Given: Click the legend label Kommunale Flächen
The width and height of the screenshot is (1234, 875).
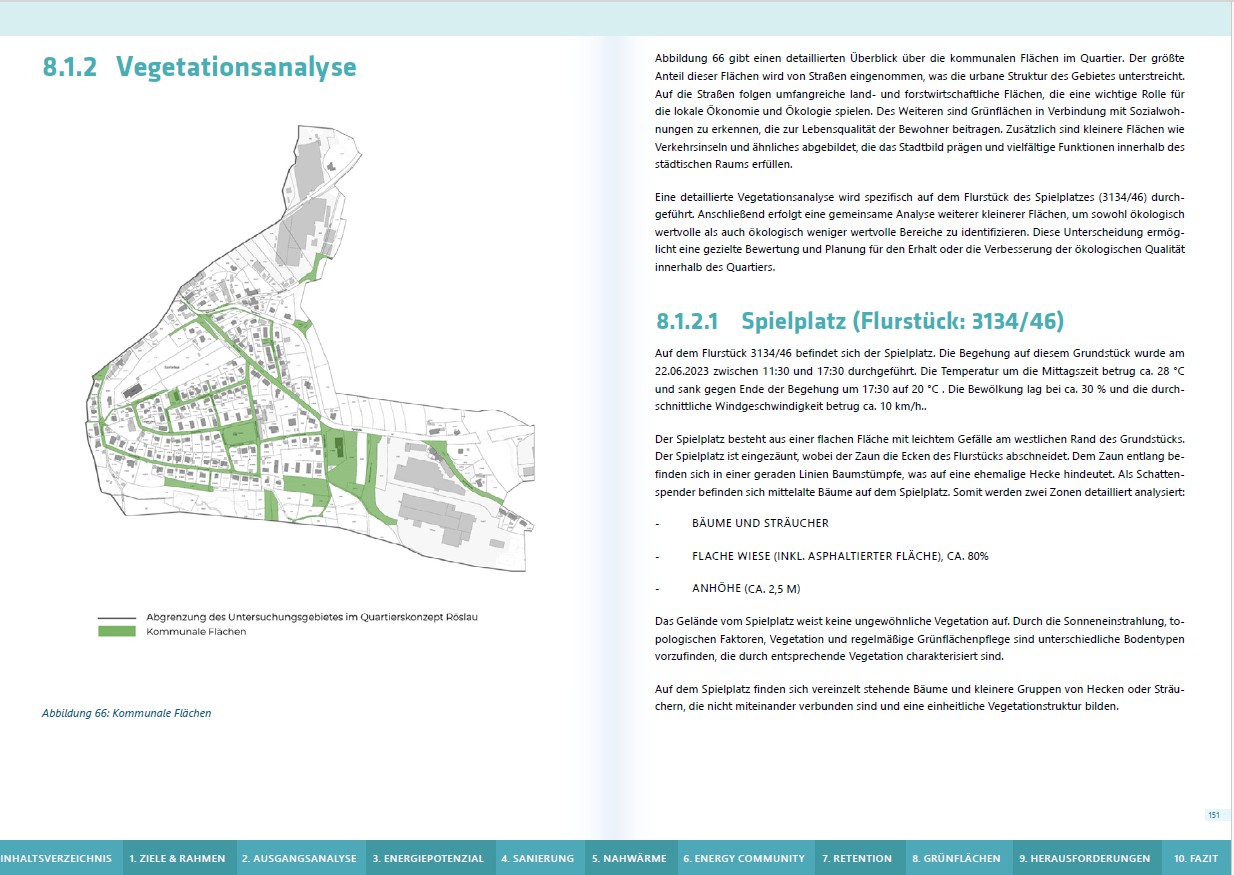Looking at the screenshot, I should (x=196, y=631).
